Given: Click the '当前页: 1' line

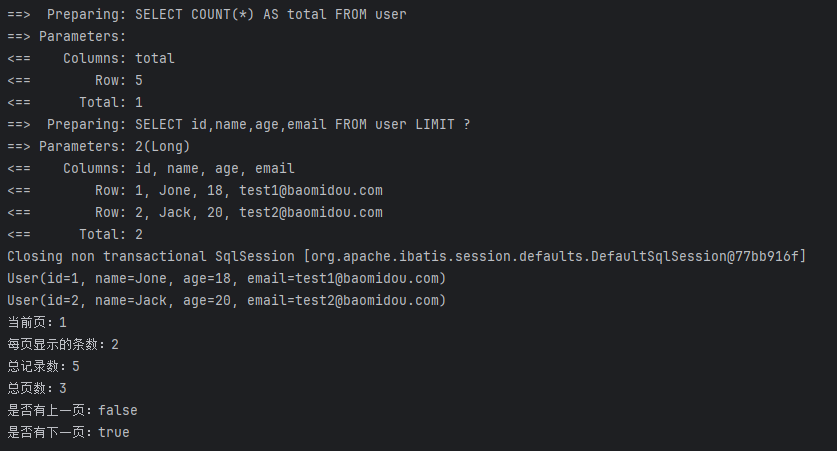Looking at the screenshot, I should coord(37,322).
